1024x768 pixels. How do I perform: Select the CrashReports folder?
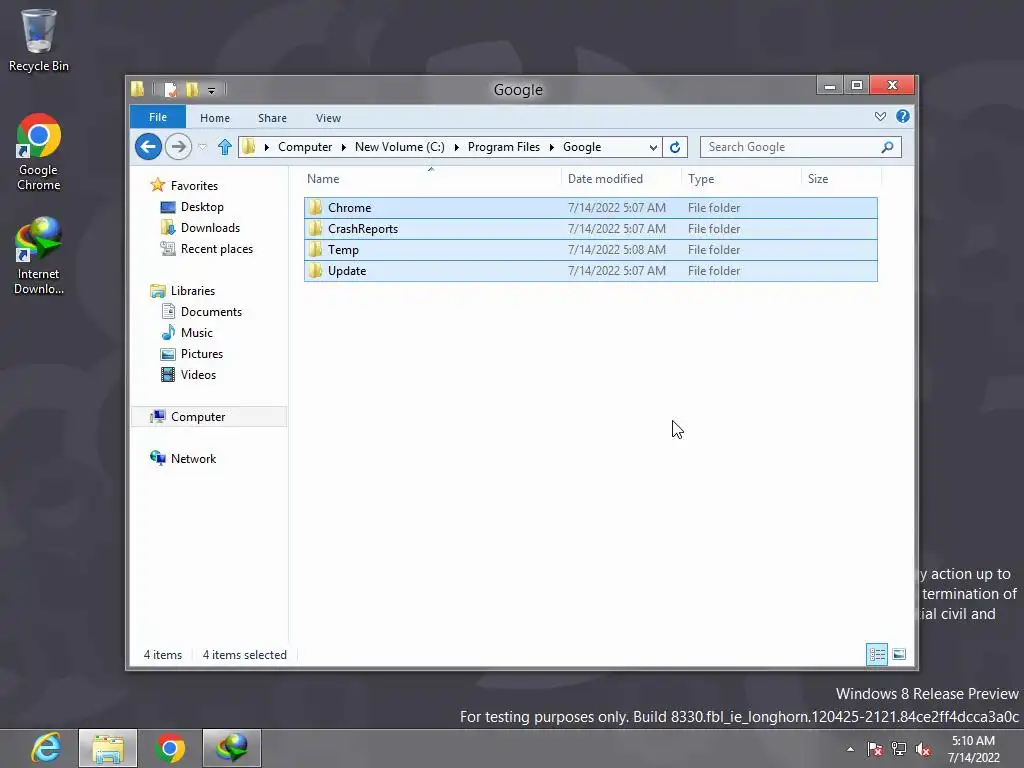[590, 229]
